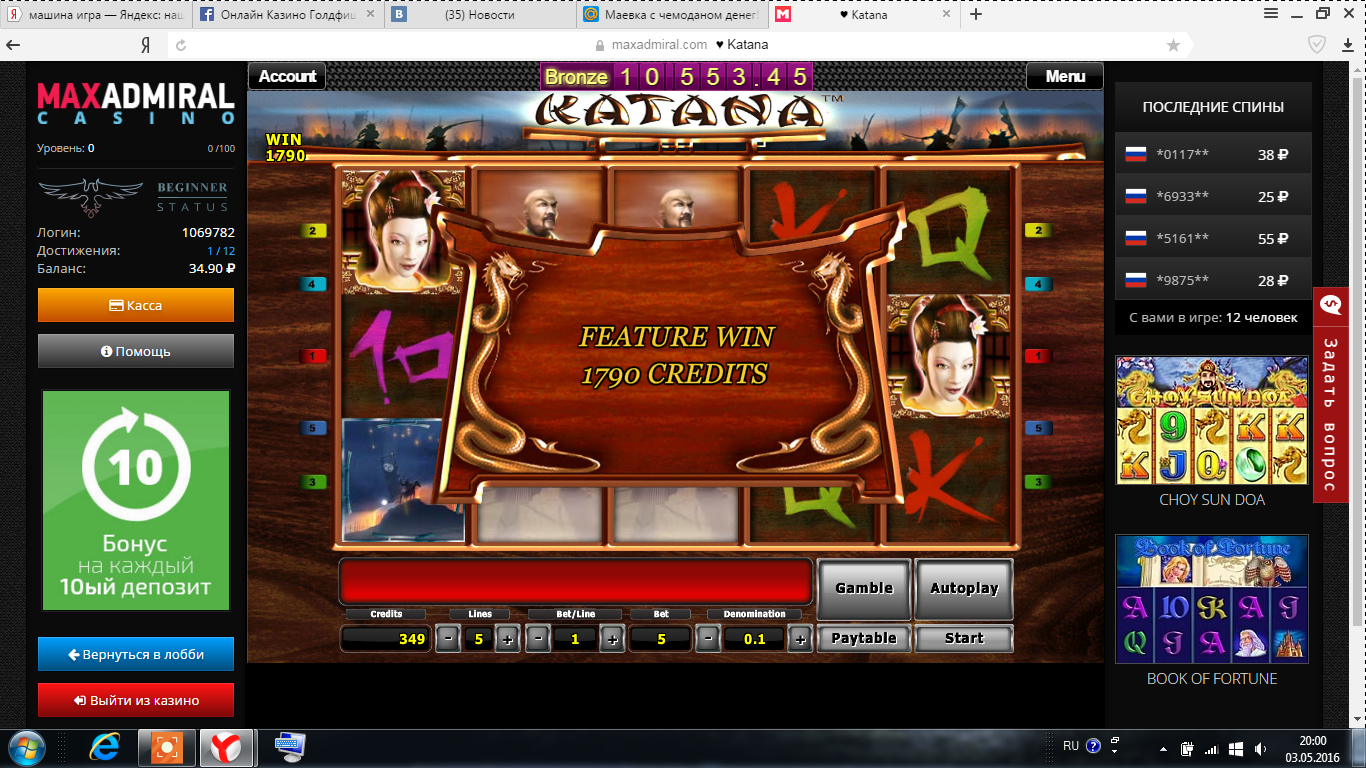The image size is (1366, 768).
Task: Increase the number of Lines
Action: (507, 638)
